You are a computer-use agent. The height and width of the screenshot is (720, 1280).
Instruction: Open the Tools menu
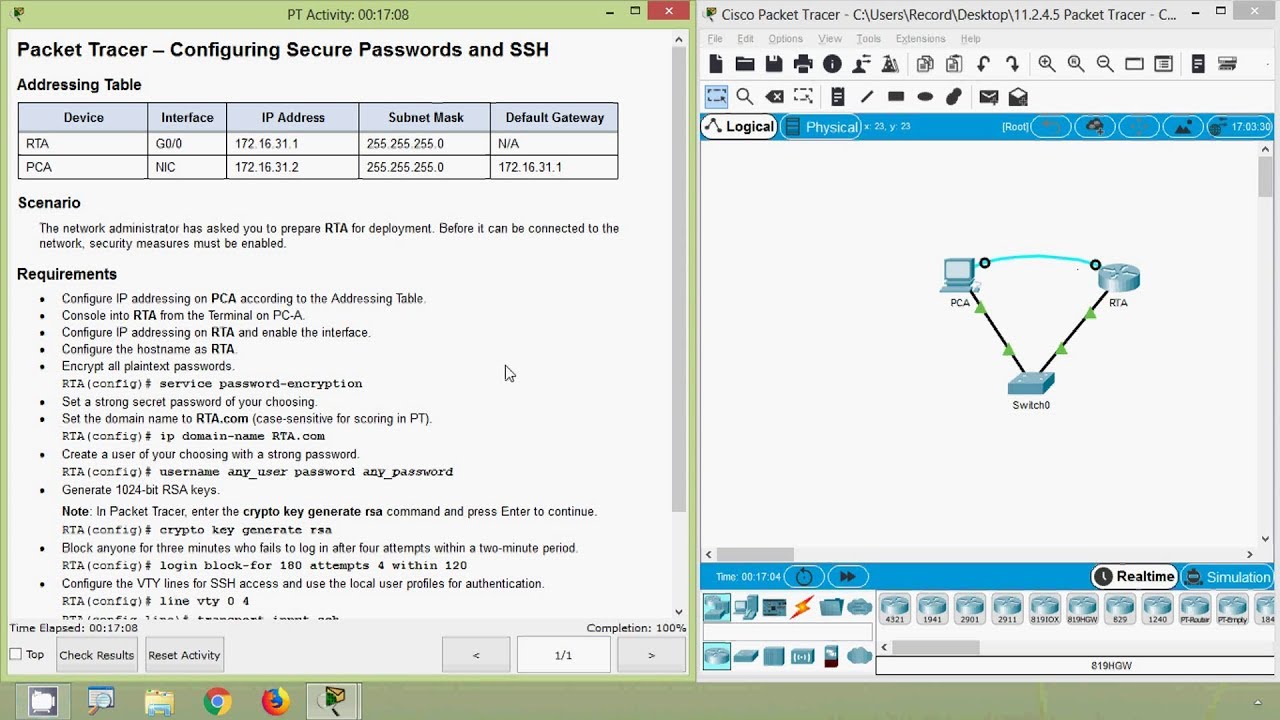point(869,39)
